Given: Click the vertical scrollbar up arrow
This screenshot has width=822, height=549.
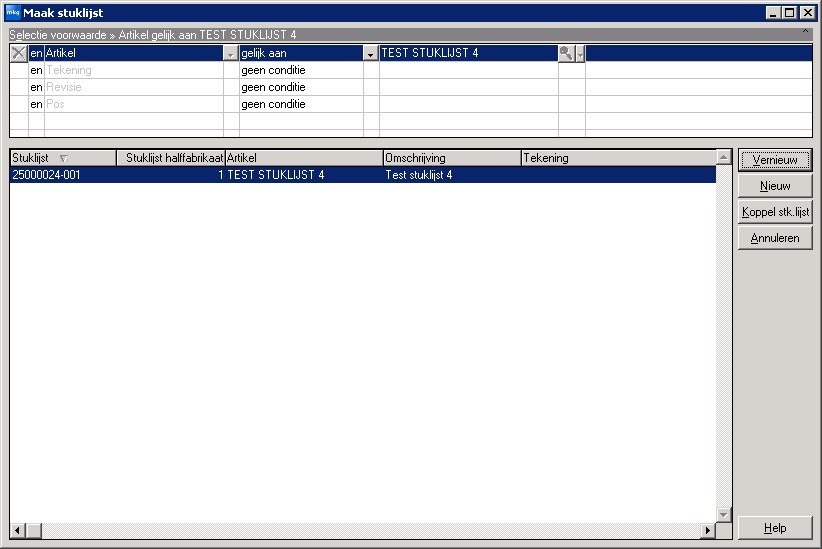Looking at the screenshot, I should click(724, 157).
